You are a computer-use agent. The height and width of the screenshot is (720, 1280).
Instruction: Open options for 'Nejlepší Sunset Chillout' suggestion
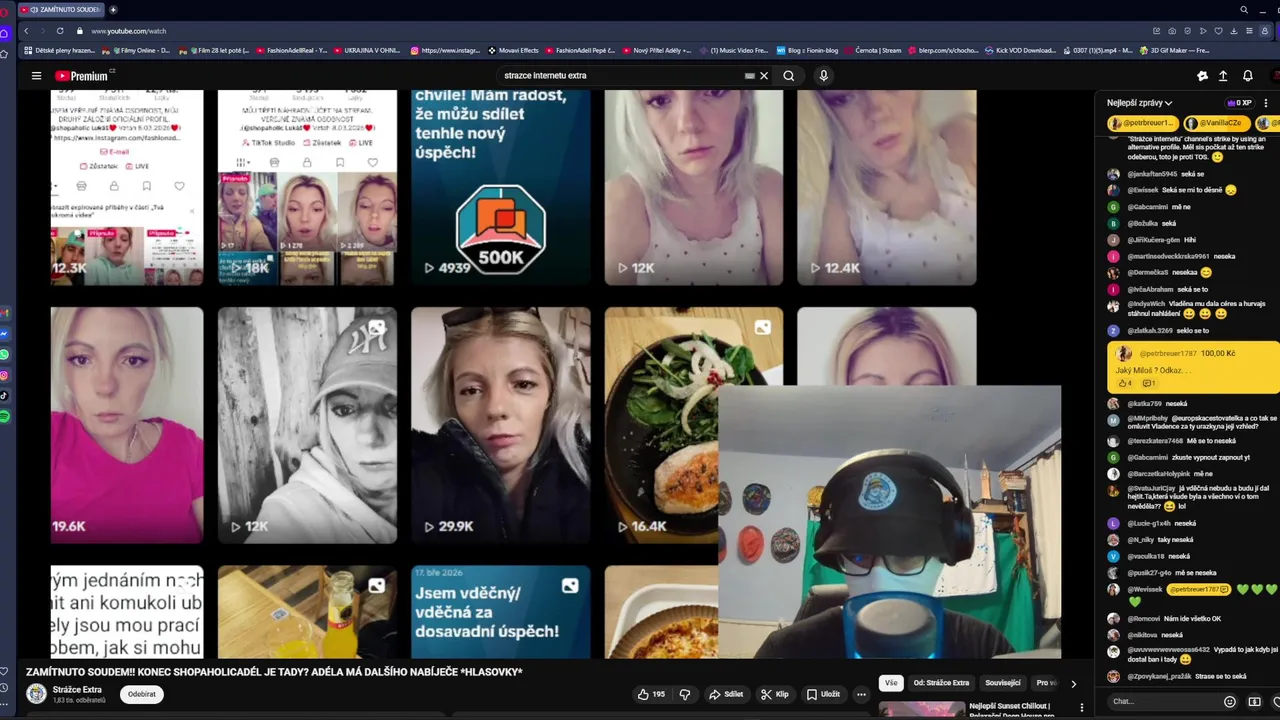tap(1081, 707)
